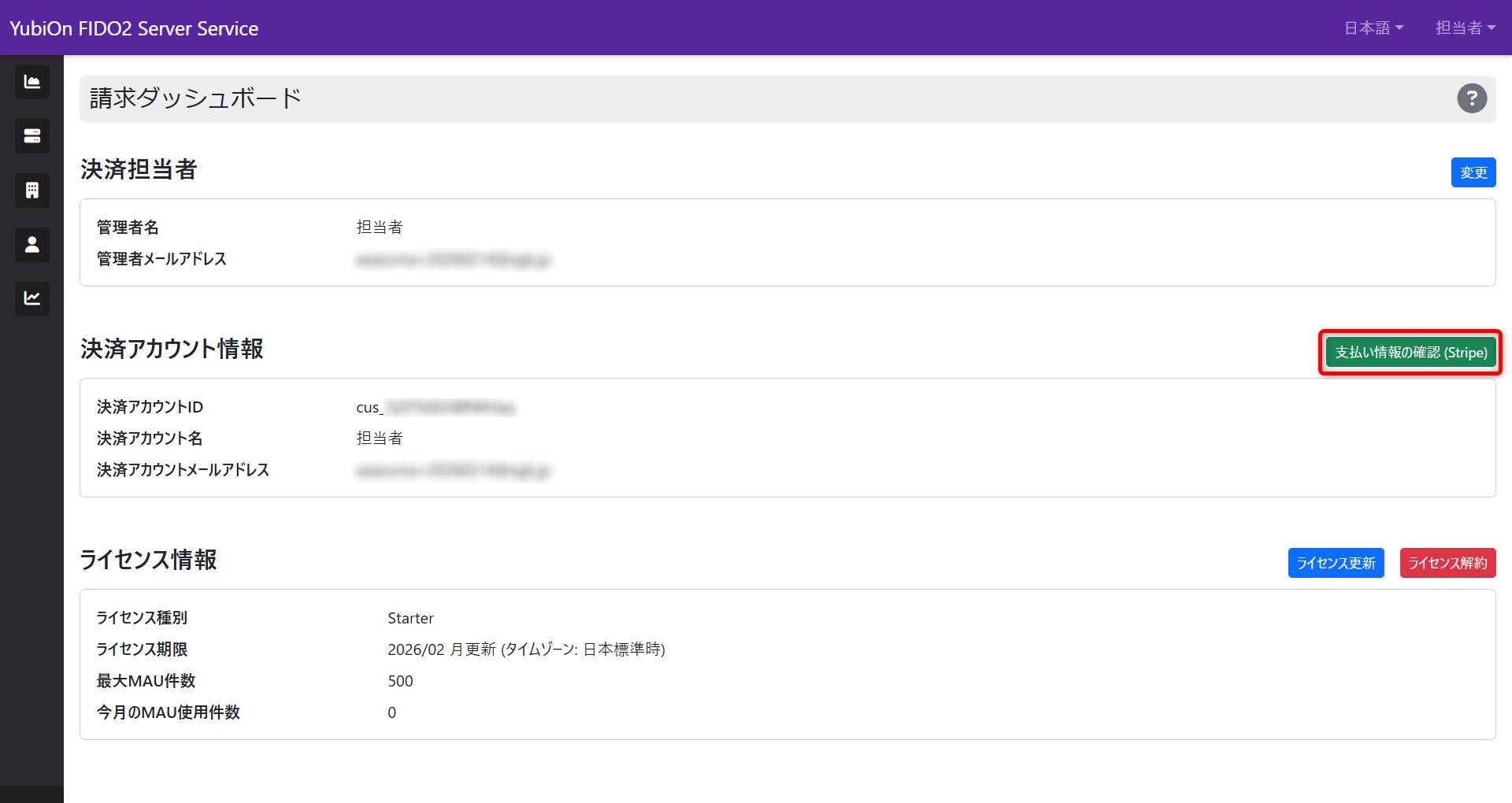Screen dimensions: 1512x803
Task: Select the 請求ダッシュボード header bar
Action: [195, 98]
